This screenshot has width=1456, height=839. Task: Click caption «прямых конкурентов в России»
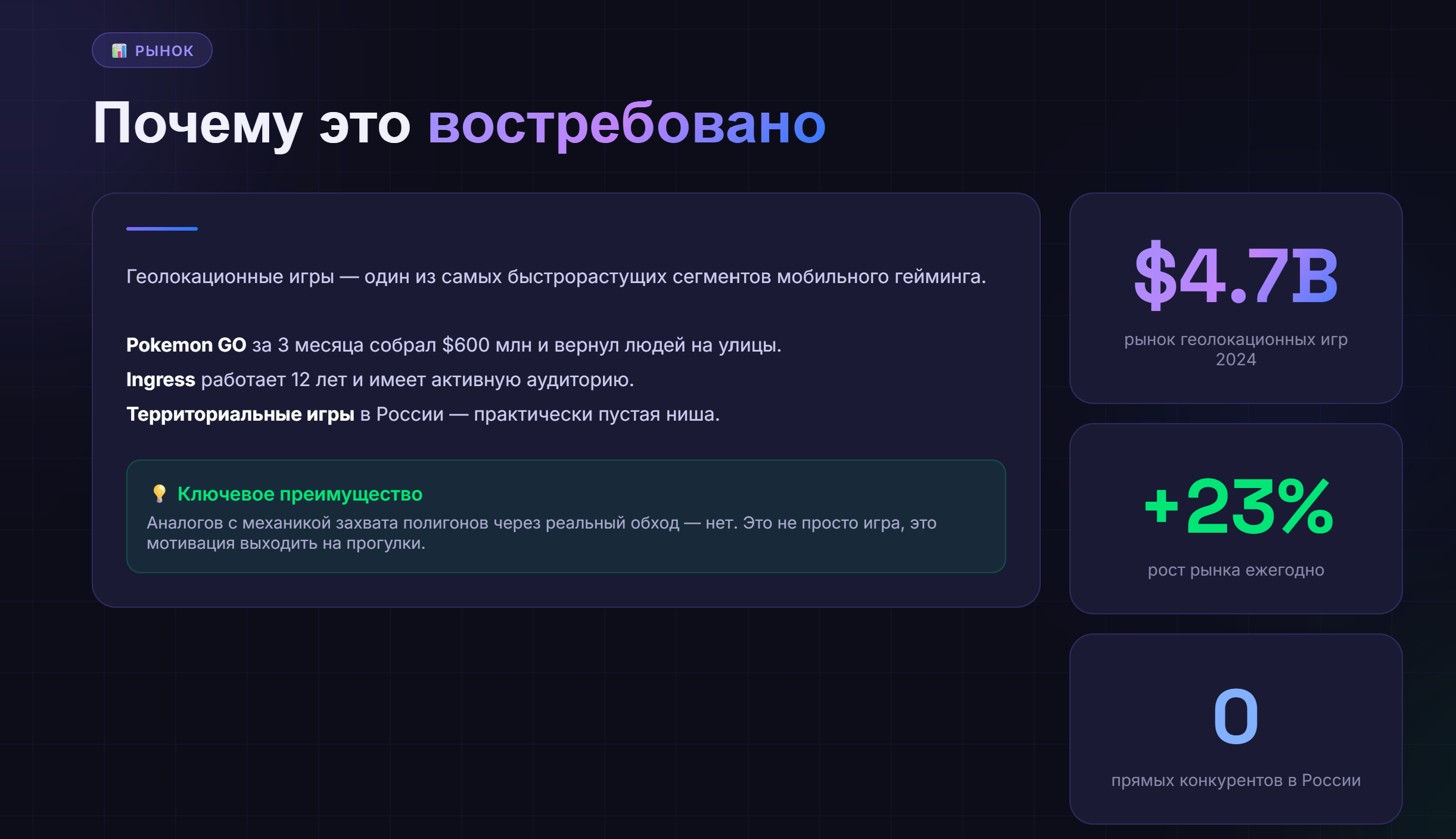(1236, 781)
